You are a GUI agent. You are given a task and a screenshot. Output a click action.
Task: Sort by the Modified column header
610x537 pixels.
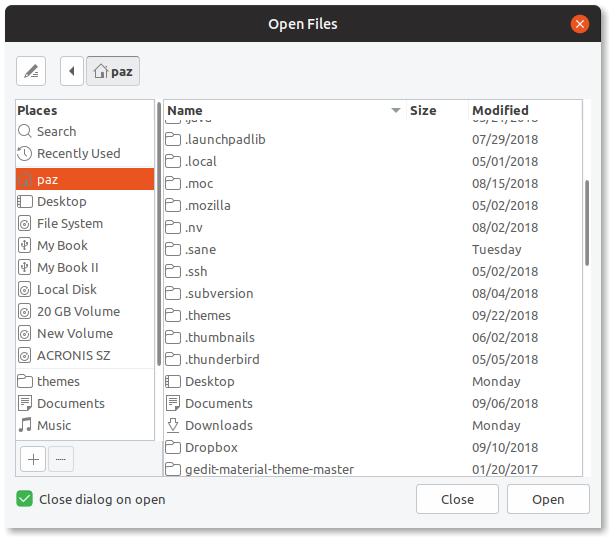coord(525,111)
